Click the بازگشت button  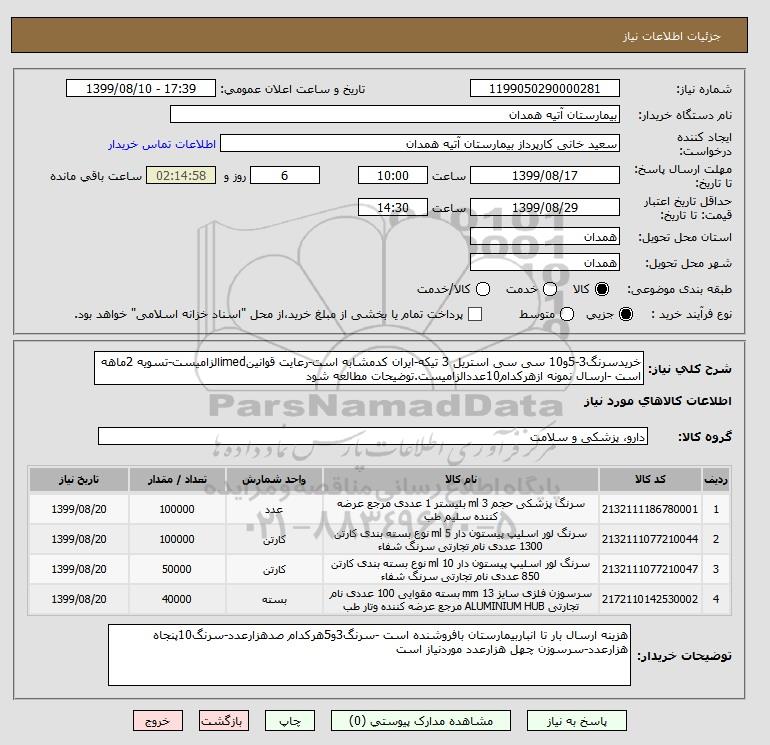[x=224, y=721]
